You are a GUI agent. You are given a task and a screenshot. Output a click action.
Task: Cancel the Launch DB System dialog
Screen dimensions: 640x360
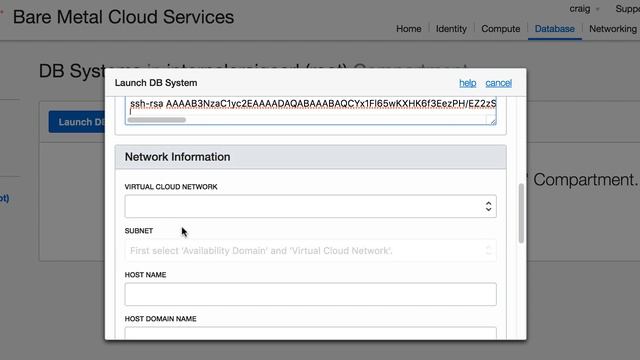[x=498, y=83]
